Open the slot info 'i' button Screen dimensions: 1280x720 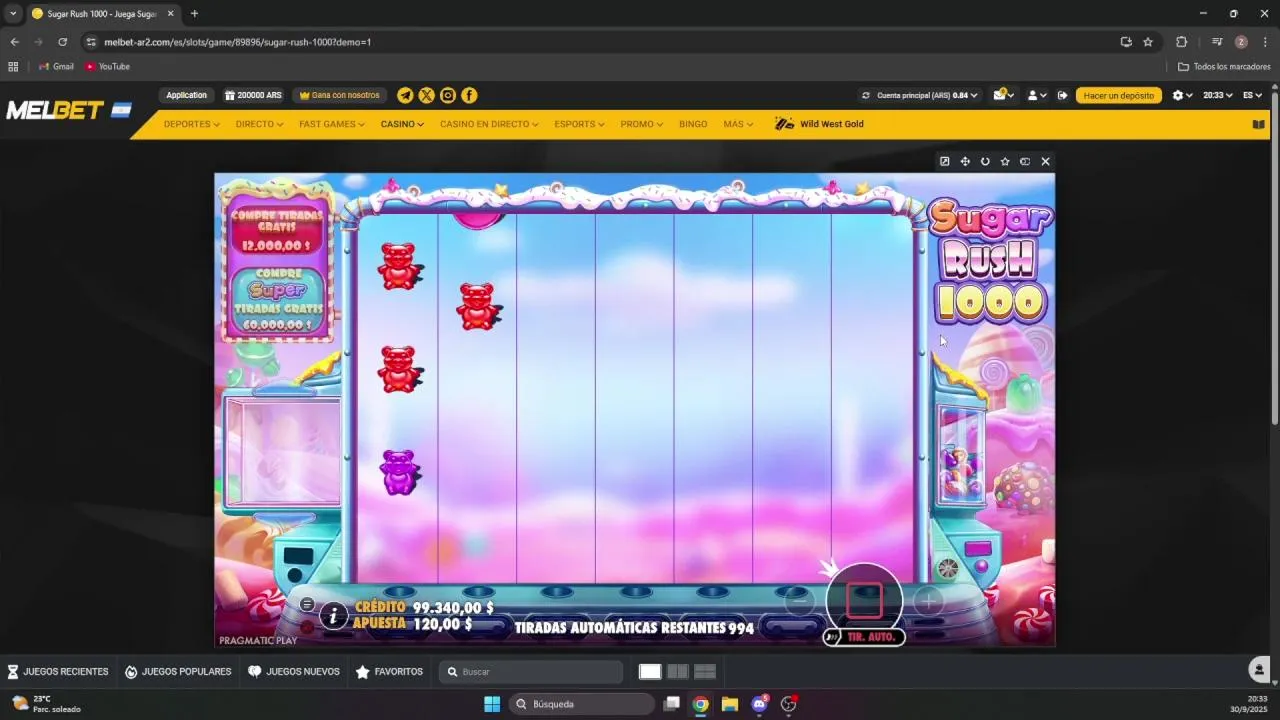(333, 616)
